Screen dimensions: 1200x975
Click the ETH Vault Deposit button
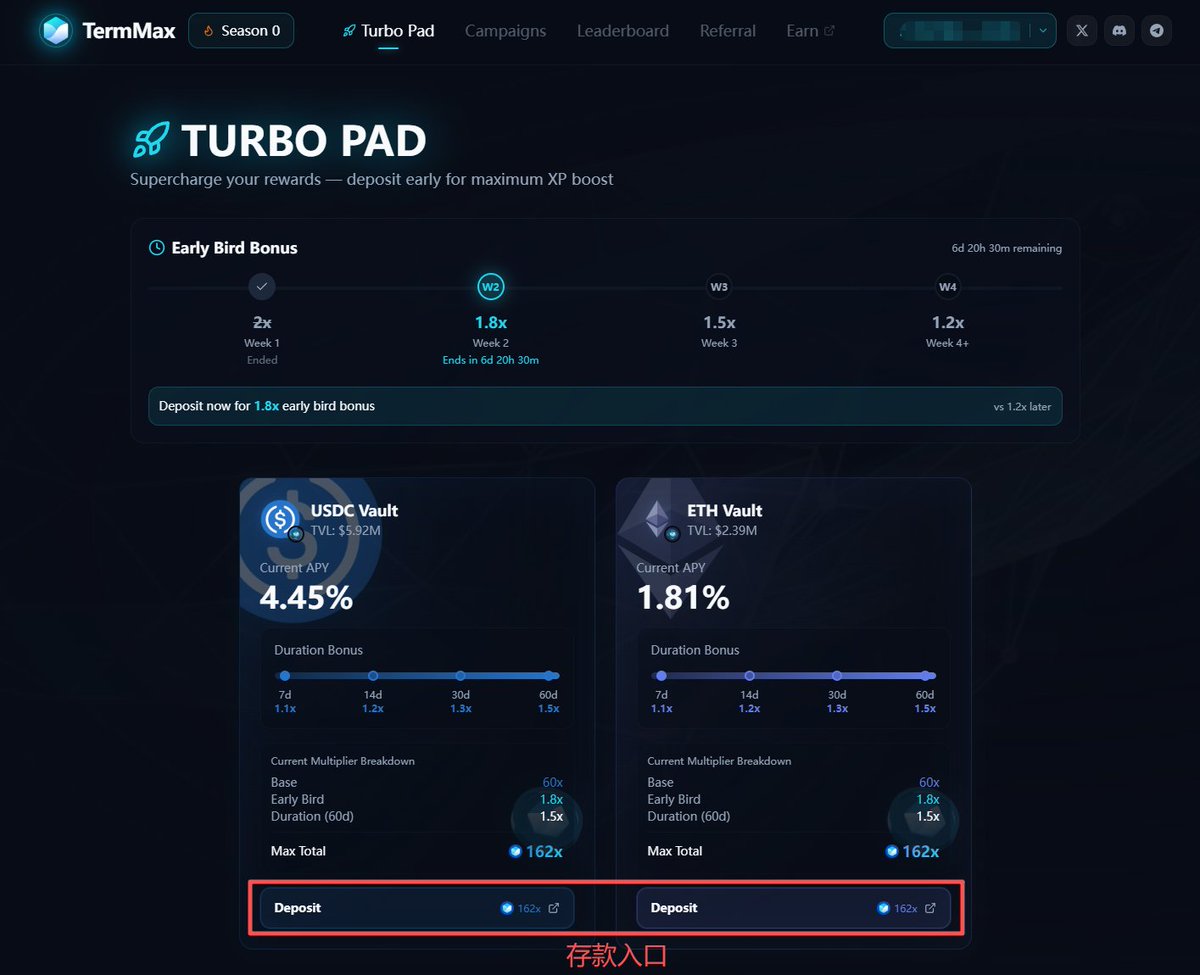(794, 908)
